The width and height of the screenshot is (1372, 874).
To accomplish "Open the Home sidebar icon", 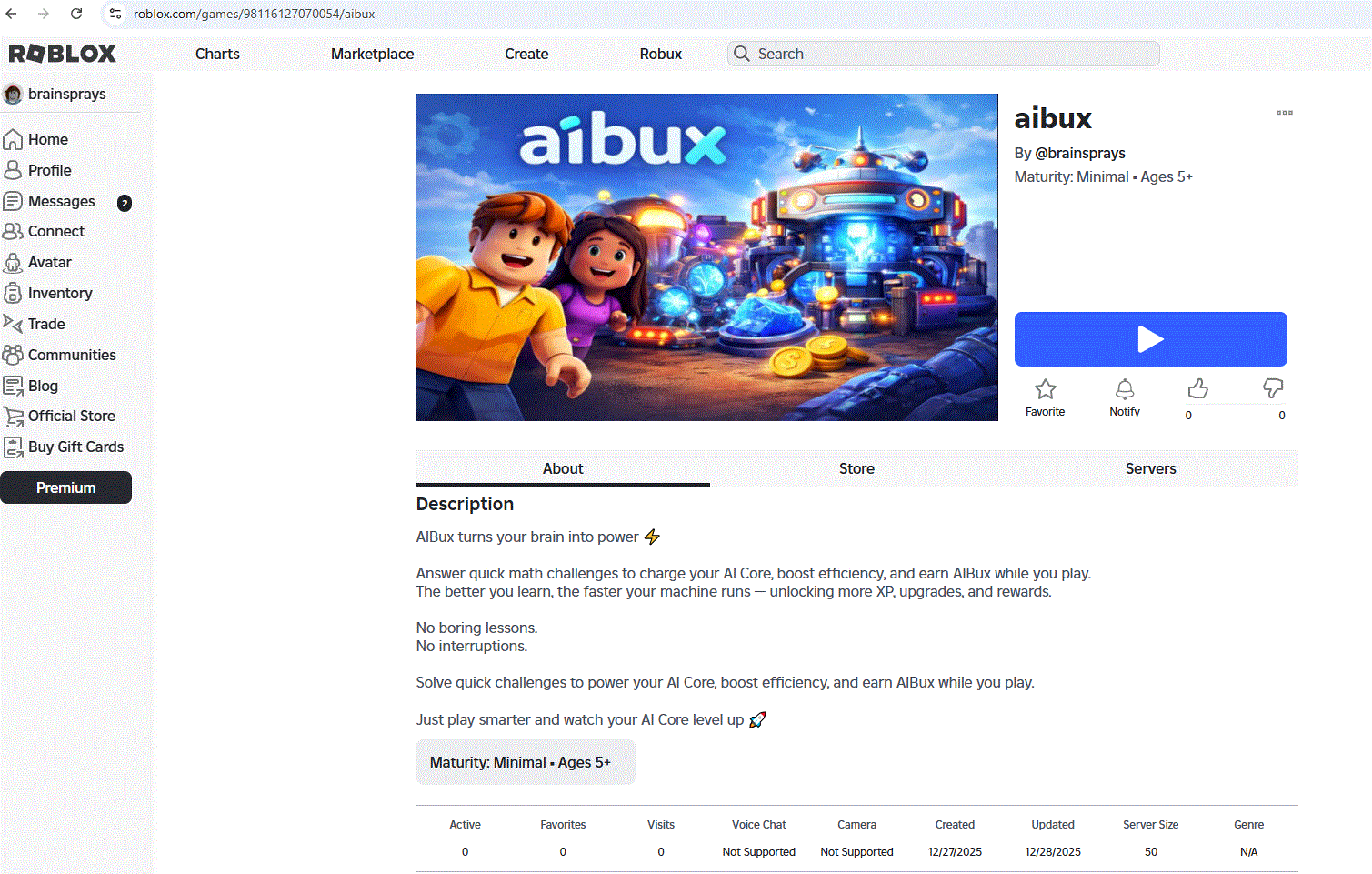I will tap(13, 139).
